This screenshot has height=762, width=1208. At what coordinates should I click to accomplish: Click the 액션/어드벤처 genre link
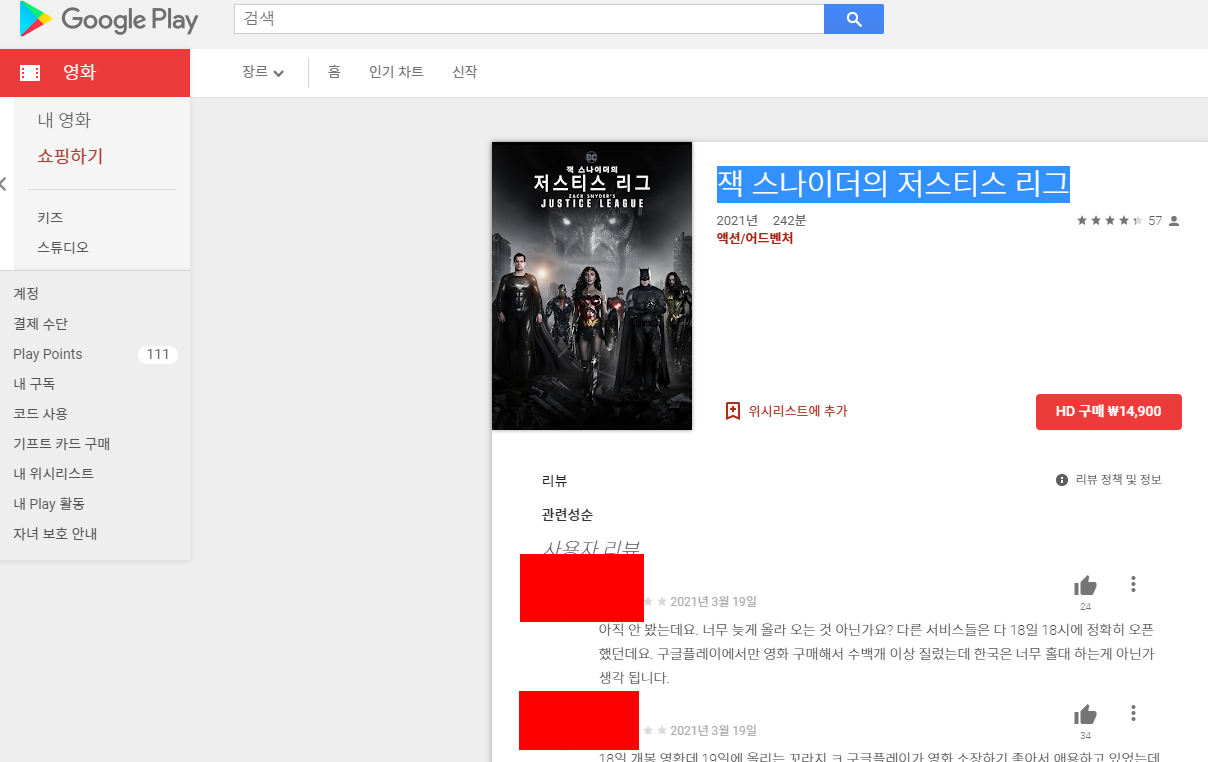pos(755,238)
